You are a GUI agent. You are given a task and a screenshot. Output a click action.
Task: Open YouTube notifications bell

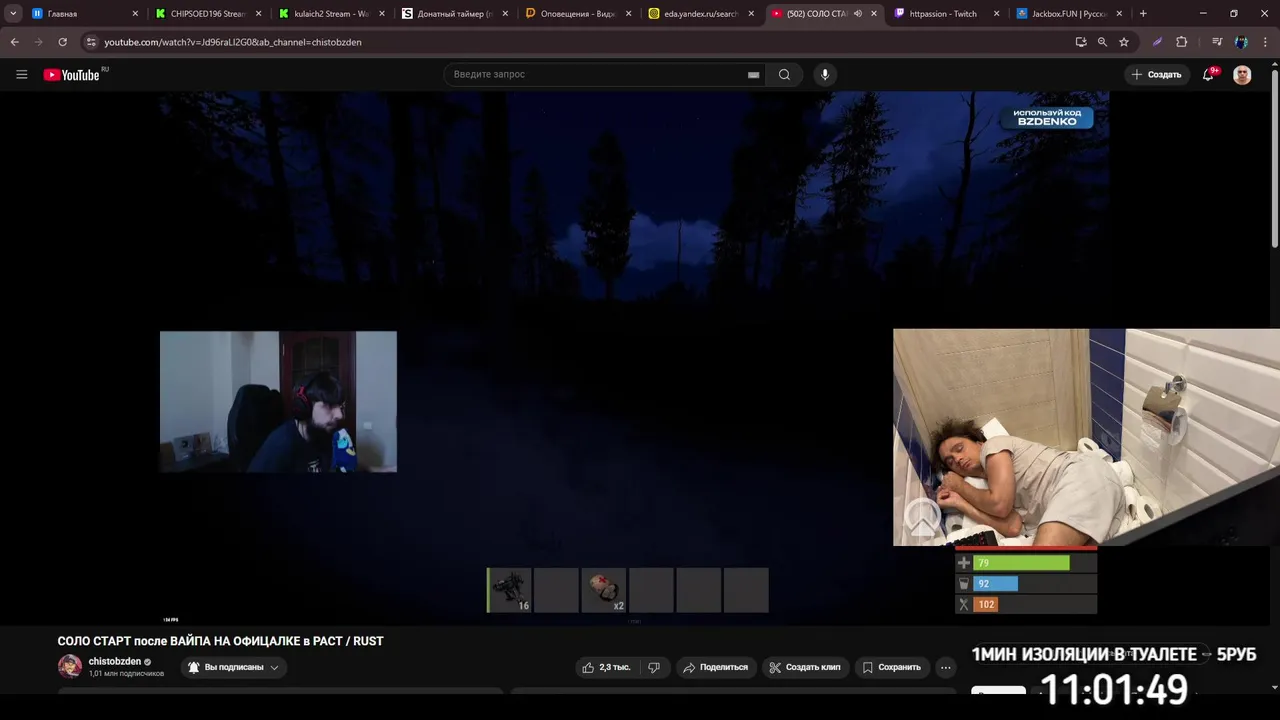click(1209, 74)
